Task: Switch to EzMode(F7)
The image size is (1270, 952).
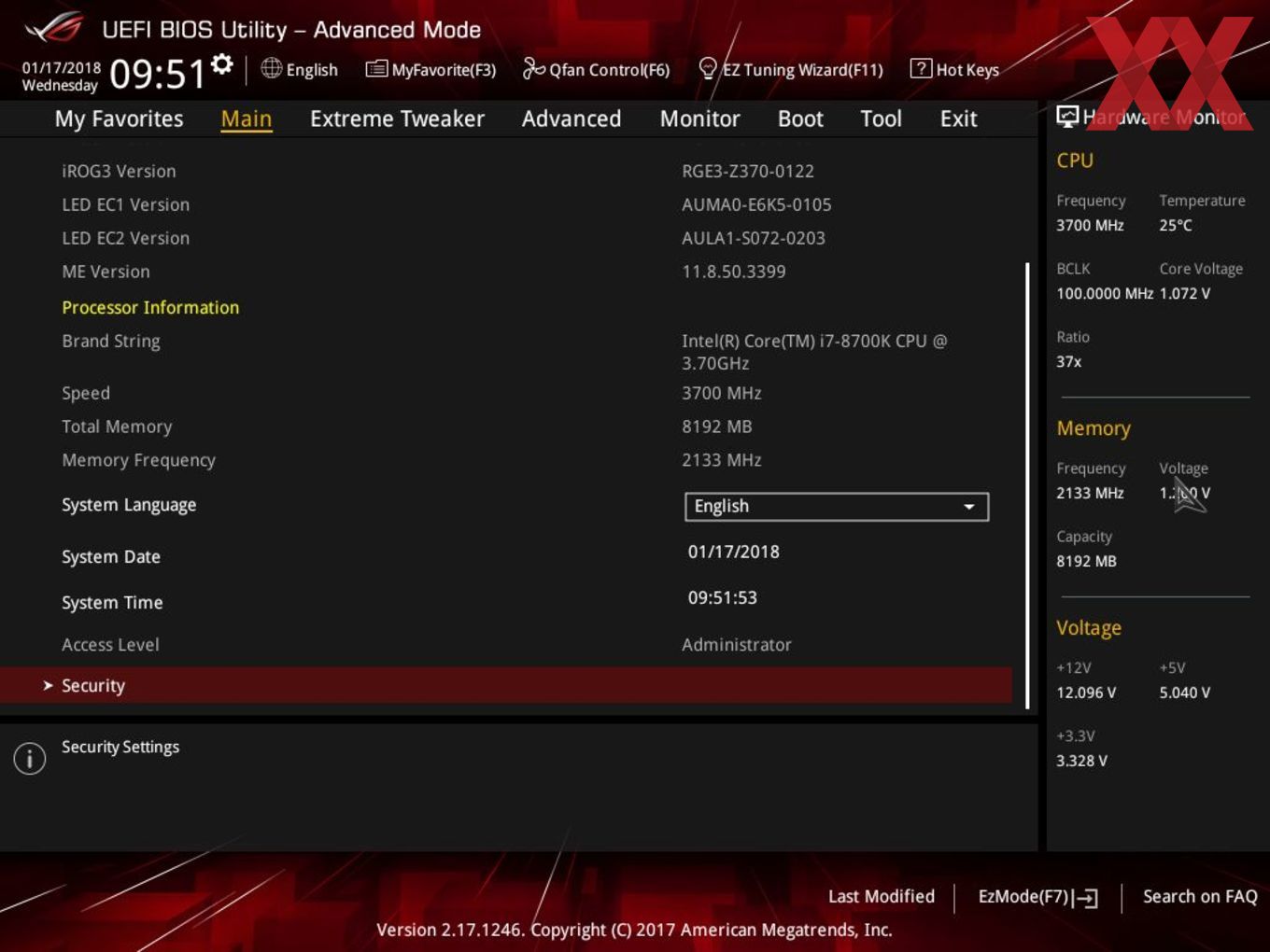Action: pos(1037,897)
